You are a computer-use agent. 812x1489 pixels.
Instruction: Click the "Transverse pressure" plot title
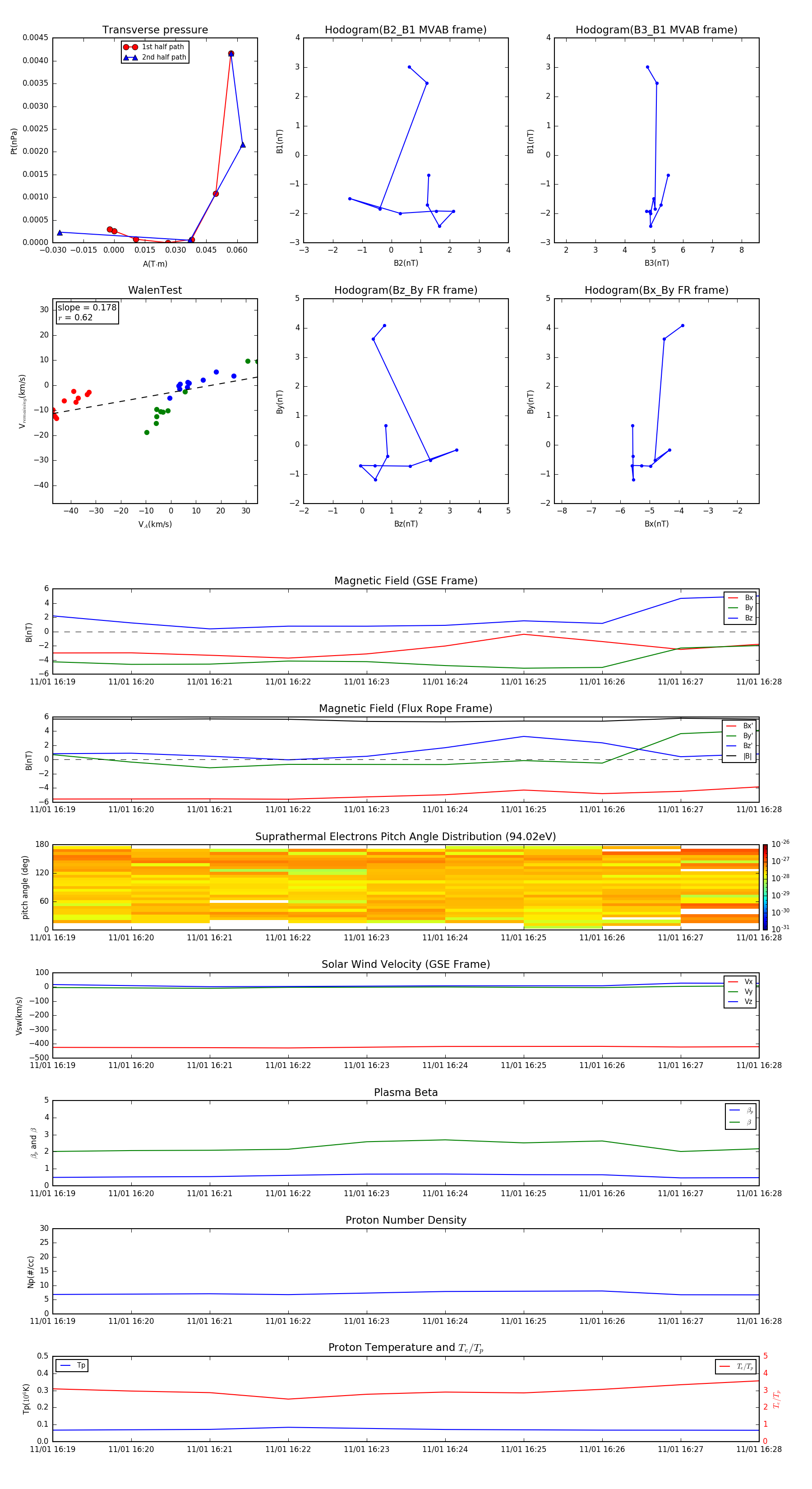[155, 30]
